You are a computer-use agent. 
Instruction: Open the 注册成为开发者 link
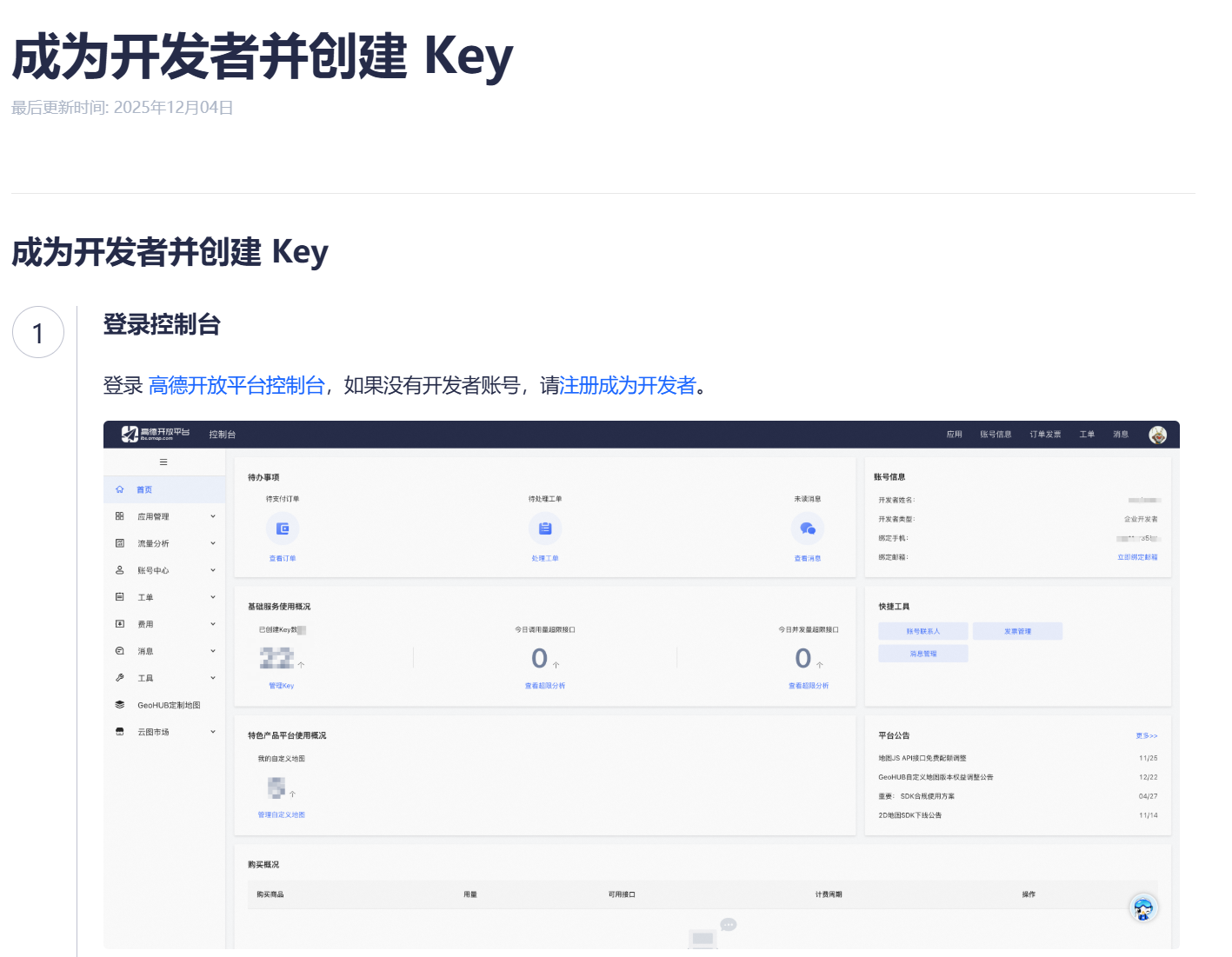[628, 385]
